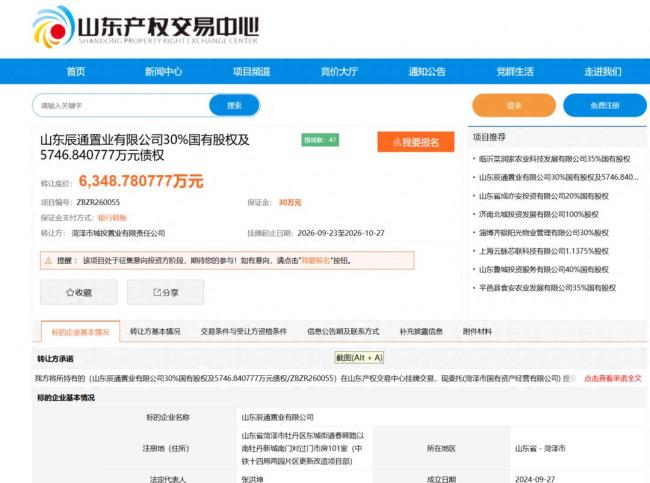
Task: Click the 截图(Alt + A) tooltip
Action: pyautogui.click(x=359, y=357)
